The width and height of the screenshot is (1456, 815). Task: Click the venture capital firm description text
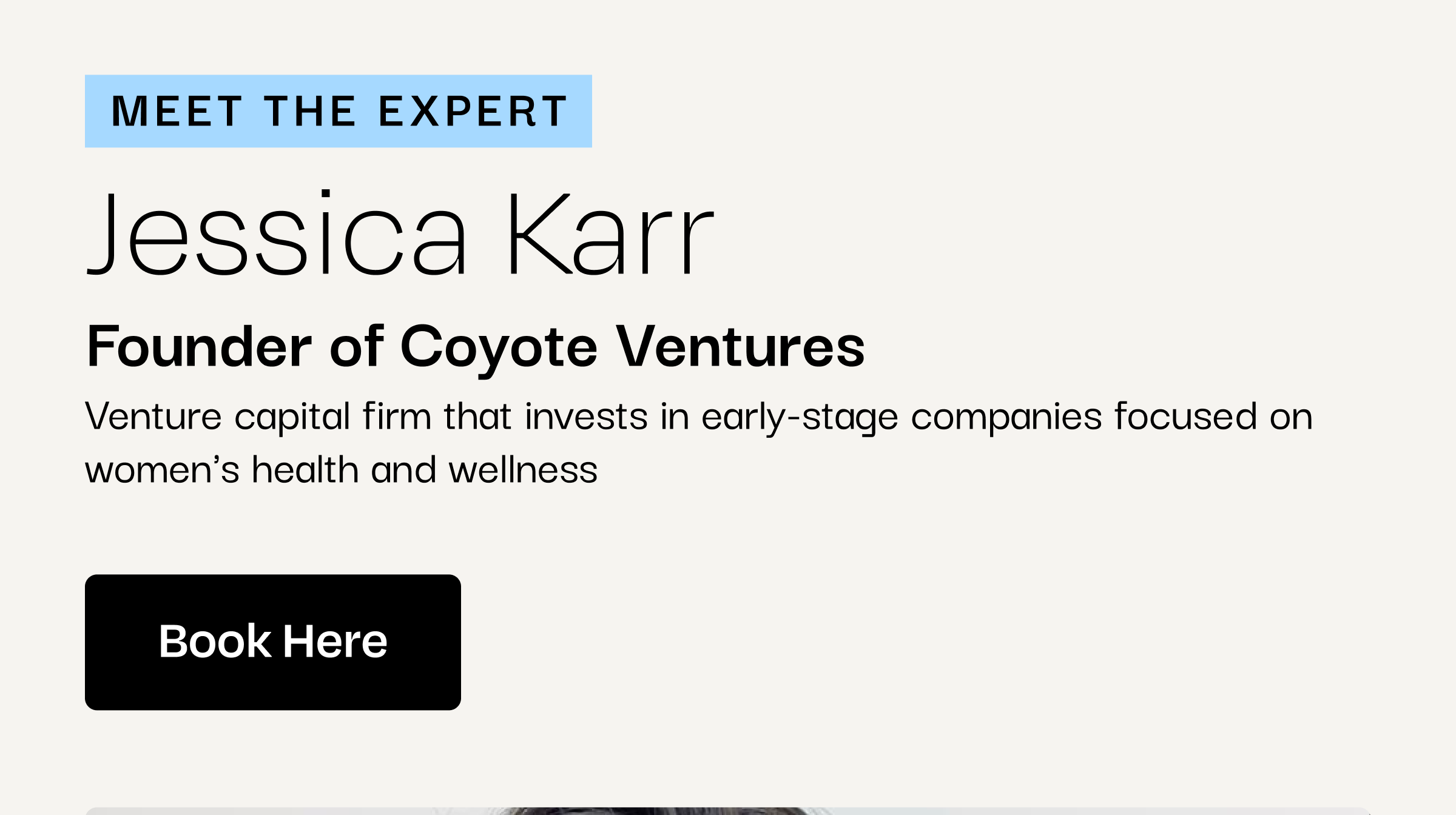[x=699, y=443]
